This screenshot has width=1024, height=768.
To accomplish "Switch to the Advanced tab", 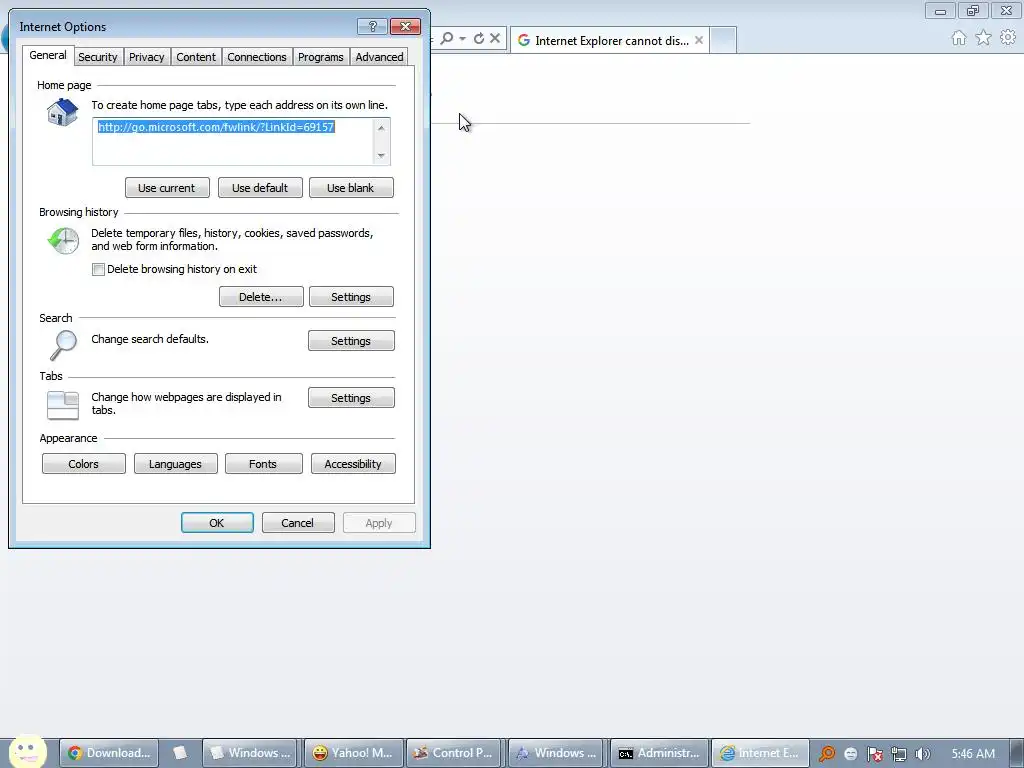I will (x=379, y=57).
